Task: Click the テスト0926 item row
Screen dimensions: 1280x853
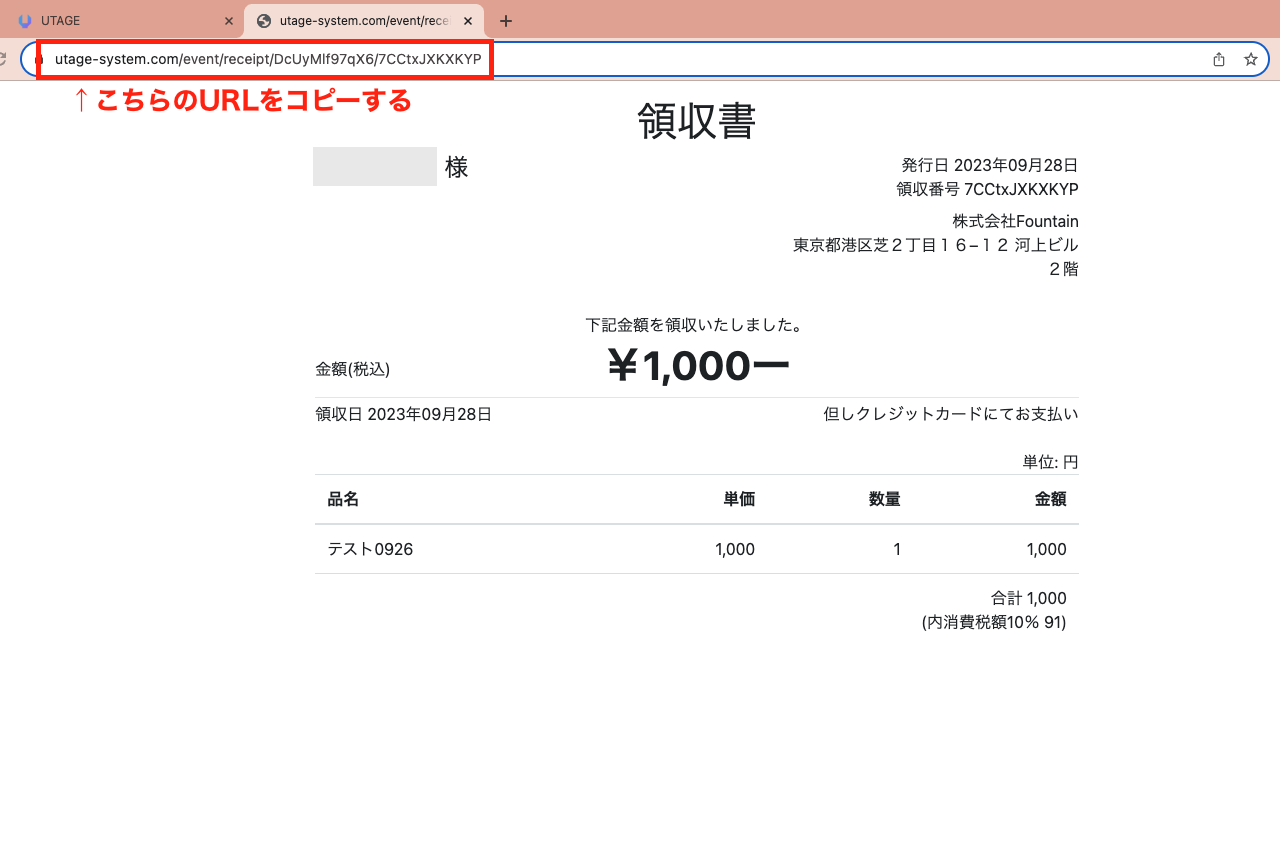Action: tap(370, 549)
